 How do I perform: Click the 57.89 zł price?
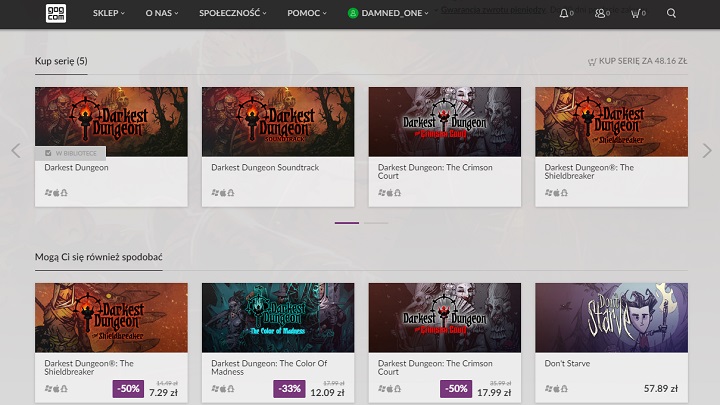[661, 389]
